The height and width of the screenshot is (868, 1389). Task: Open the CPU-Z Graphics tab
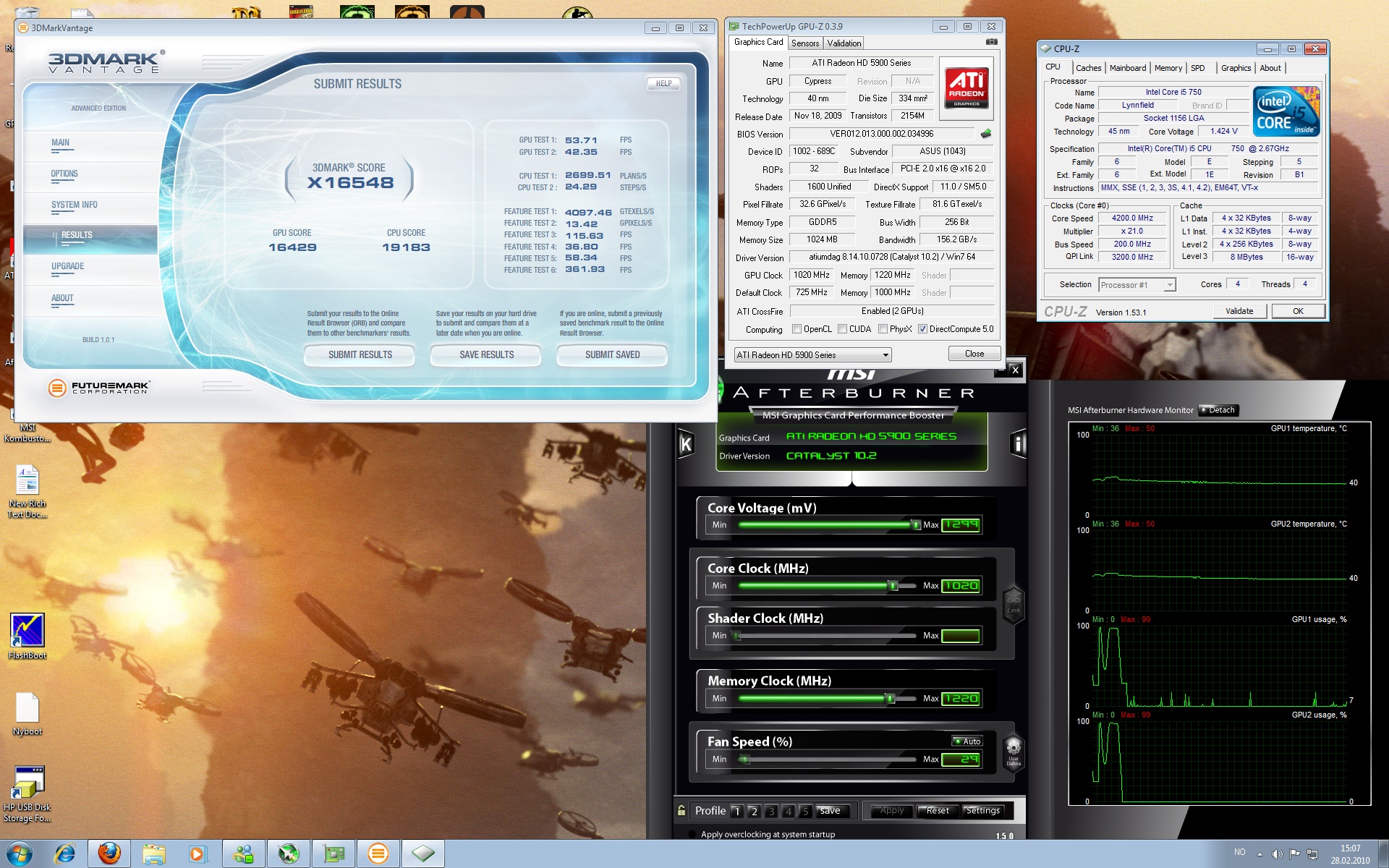pos(1236,68)
